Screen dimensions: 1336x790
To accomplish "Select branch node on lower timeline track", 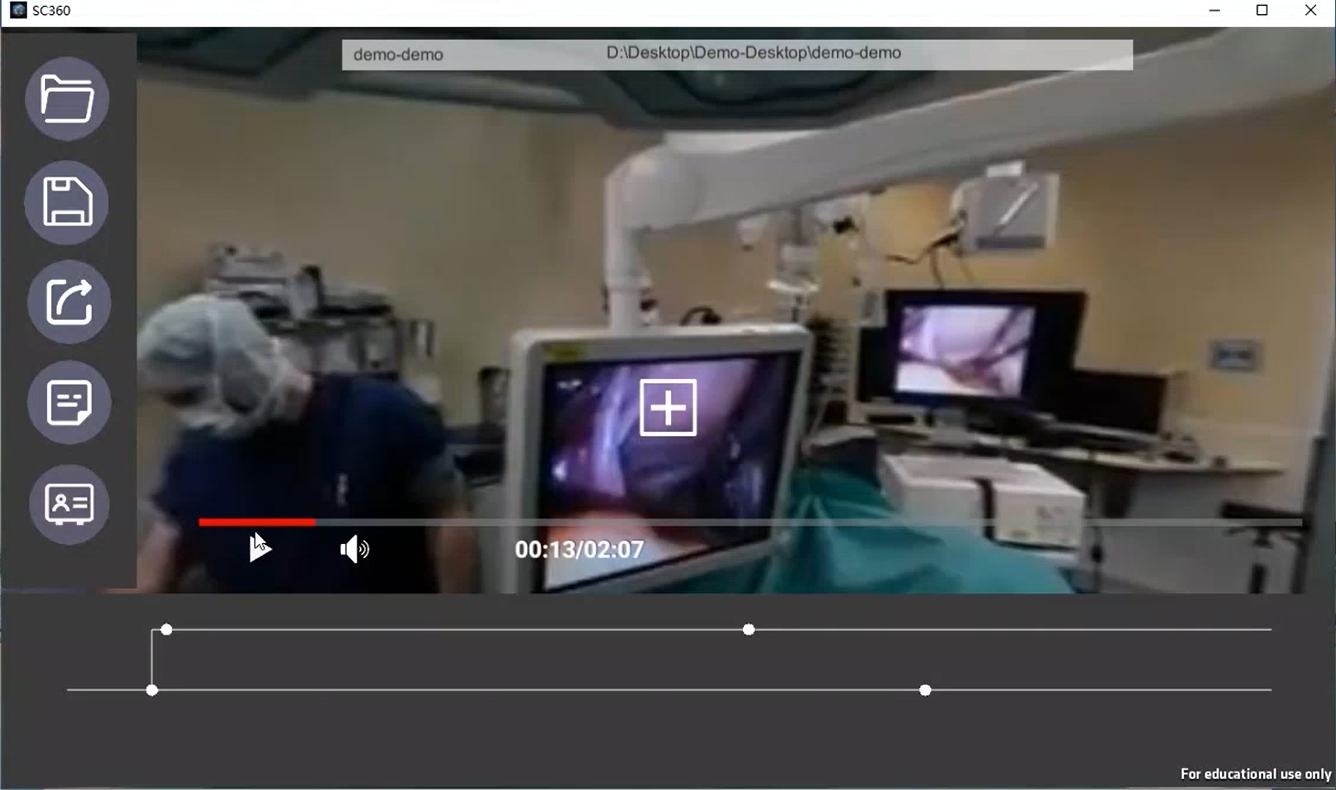I will point(152,690).
